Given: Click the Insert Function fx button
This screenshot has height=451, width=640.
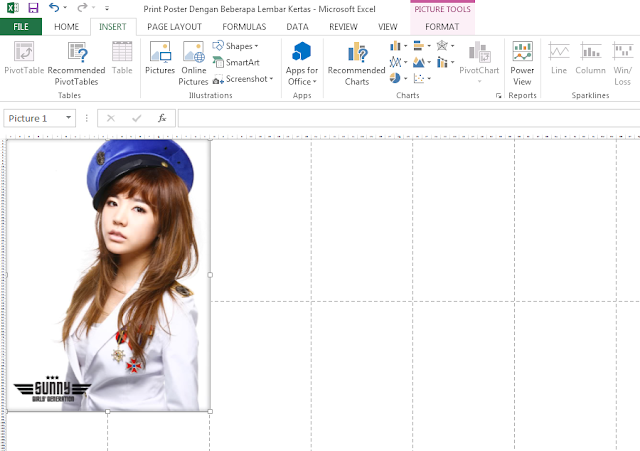Looking at the screenshot, I should pos(162,118).
